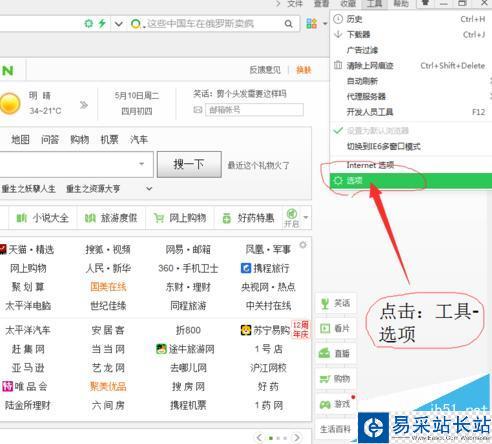
Task: Open the 好药特惠 category
Action: [248, 218]
